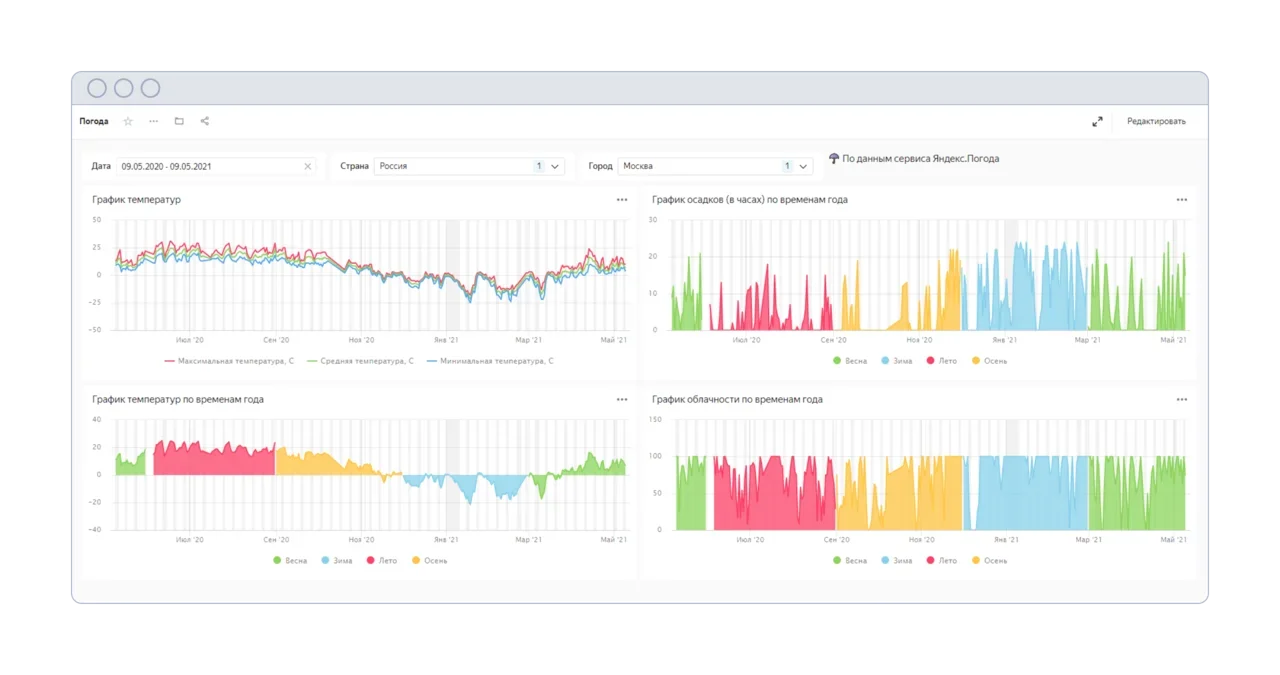Toggle Зима series in the precipitation legend
Viewport: 1280px width, 675px height.
[897, 361]
